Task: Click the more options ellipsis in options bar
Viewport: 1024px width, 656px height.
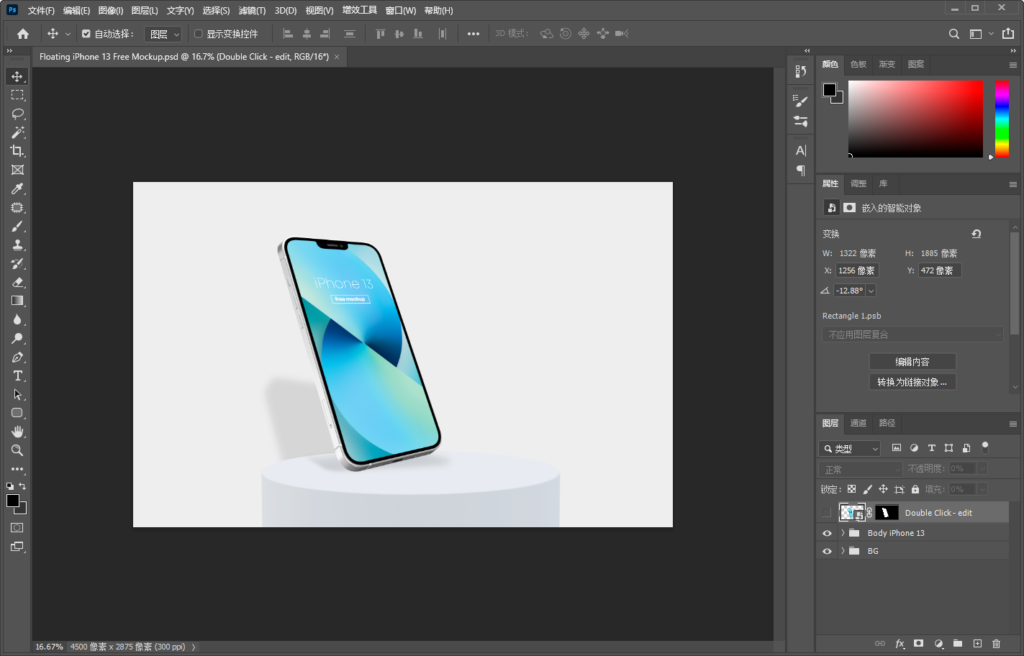Action: [473, 34]
